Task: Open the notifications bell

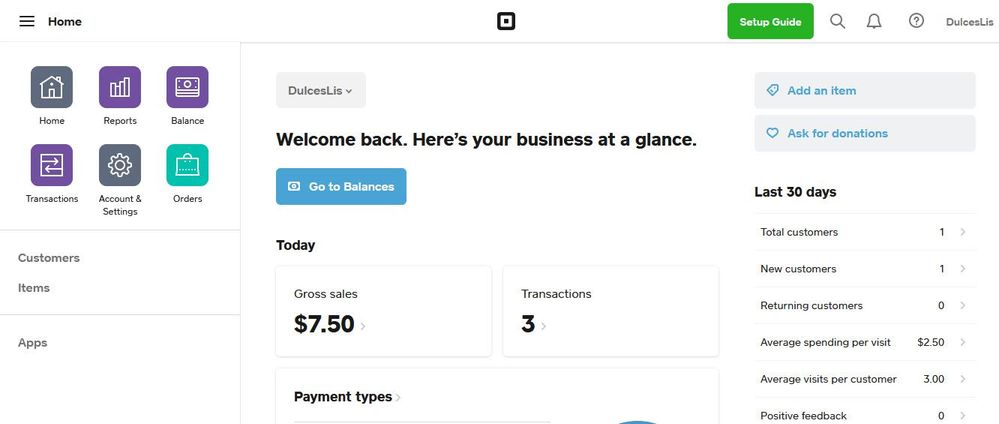Action: (874, 21)
